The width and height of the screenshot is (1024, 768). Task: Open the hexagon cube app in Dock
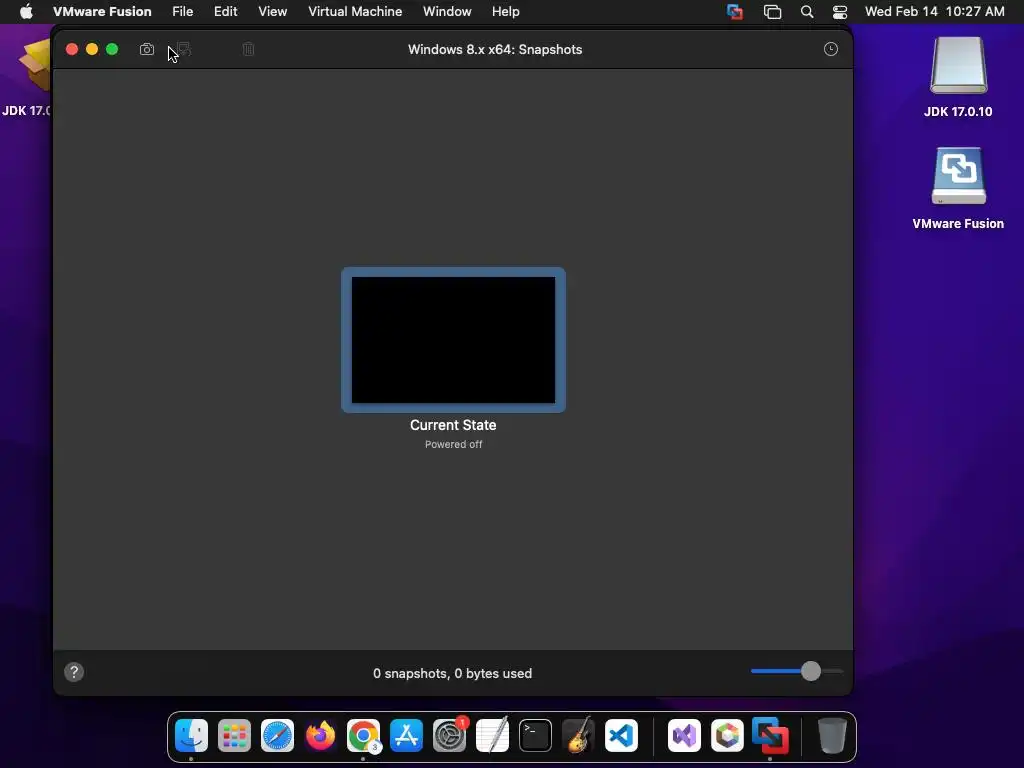tap(728, 736)
